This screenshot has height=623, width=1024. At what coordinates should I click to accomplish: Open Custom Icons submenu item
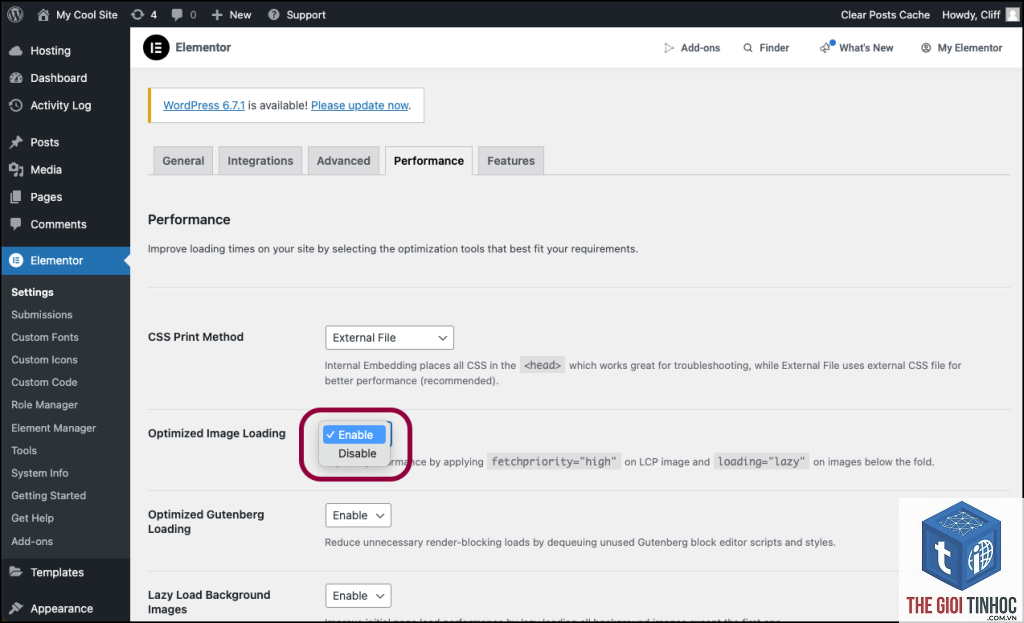(44, 360)
